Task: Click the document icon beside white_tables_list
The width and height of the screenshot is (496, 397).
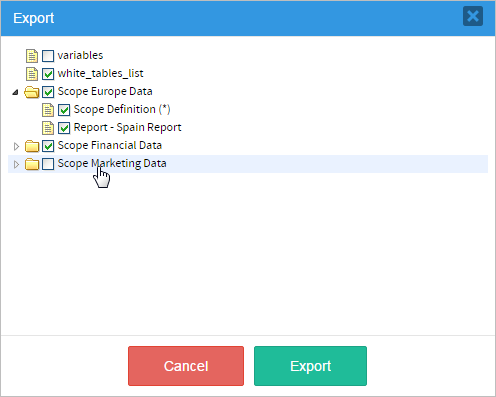Action: 32,74
